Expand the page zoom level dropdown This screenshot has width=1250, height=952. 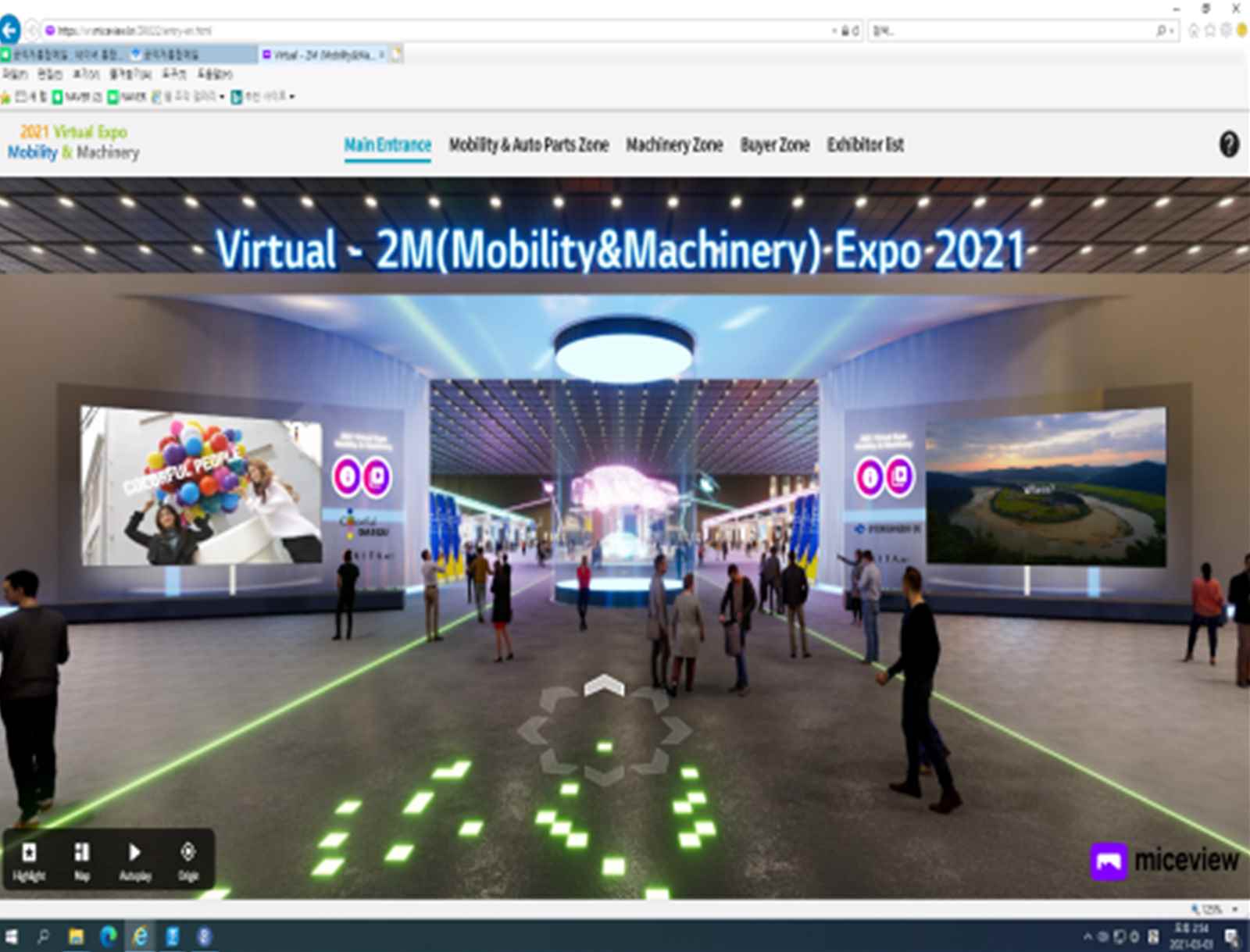1235,909
